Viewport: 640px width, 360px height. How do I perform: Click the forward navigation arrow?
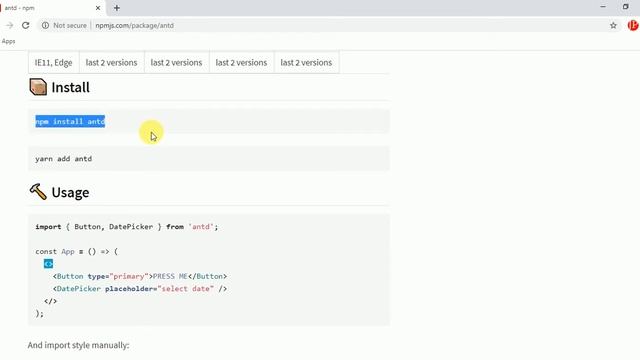[9, 25]
